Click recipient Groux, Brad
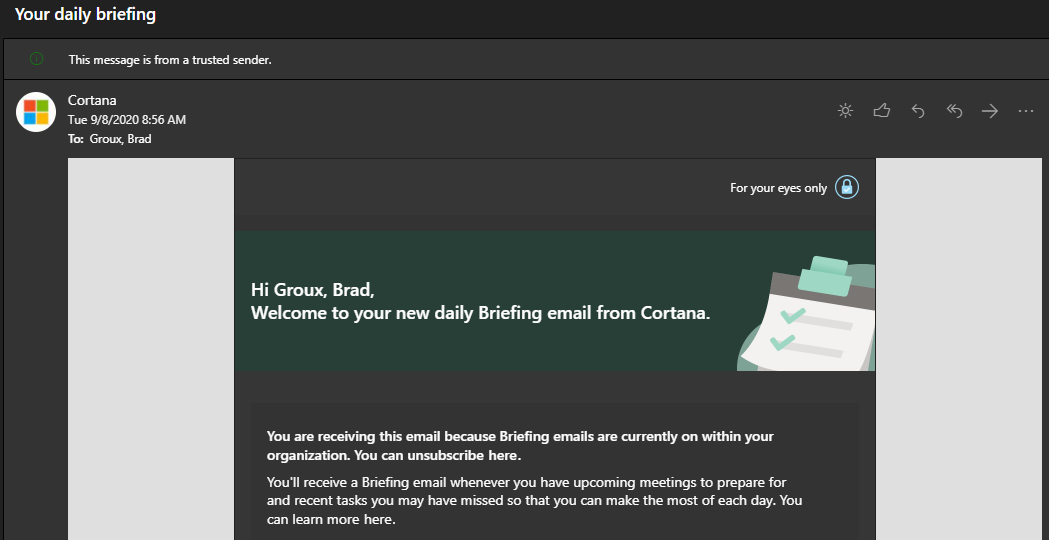The height and width of the screenshot is (540, 1049). click(120, 139)
